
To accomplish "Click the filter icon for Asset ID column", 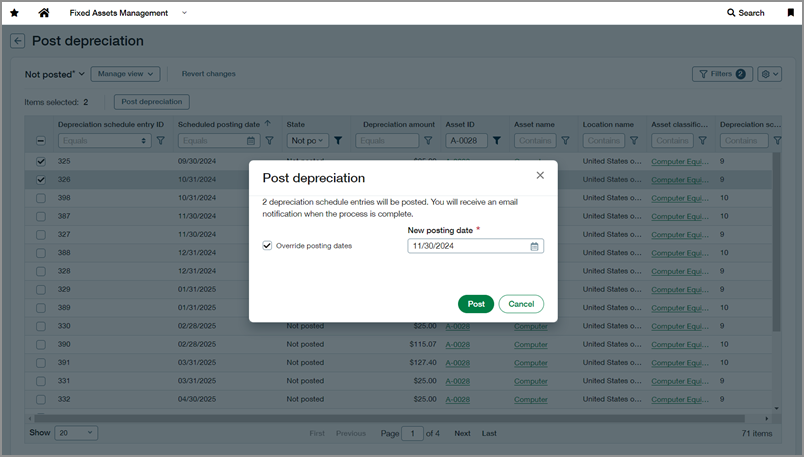I will click(497, 141).
